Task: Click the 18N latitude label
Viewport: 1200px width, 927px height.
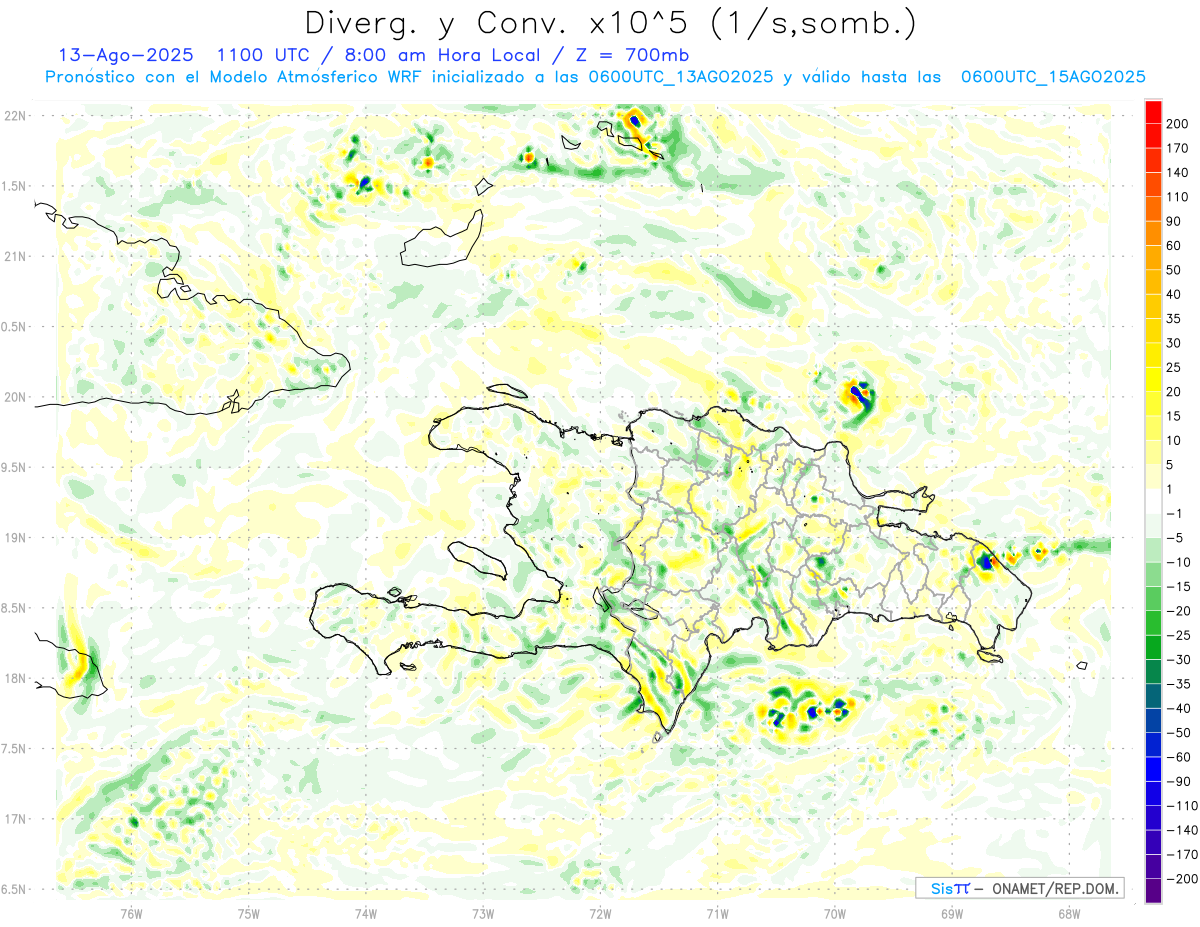Action: tap(15, 678)
